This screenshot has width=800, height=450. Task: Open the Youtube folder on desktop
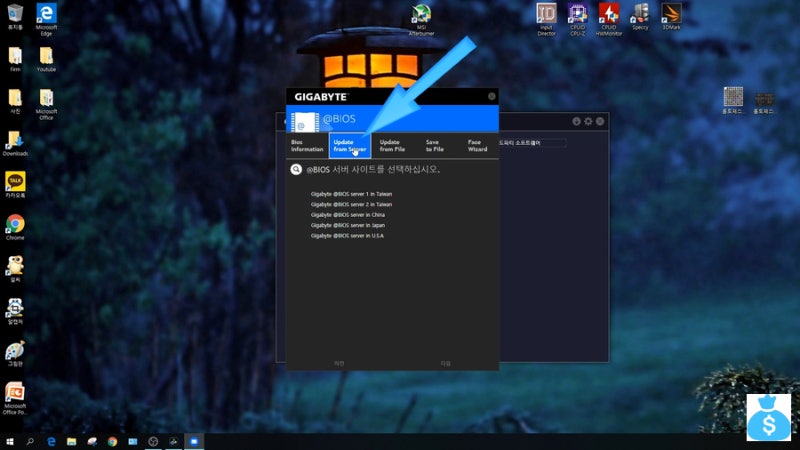(x=46, y=59)
